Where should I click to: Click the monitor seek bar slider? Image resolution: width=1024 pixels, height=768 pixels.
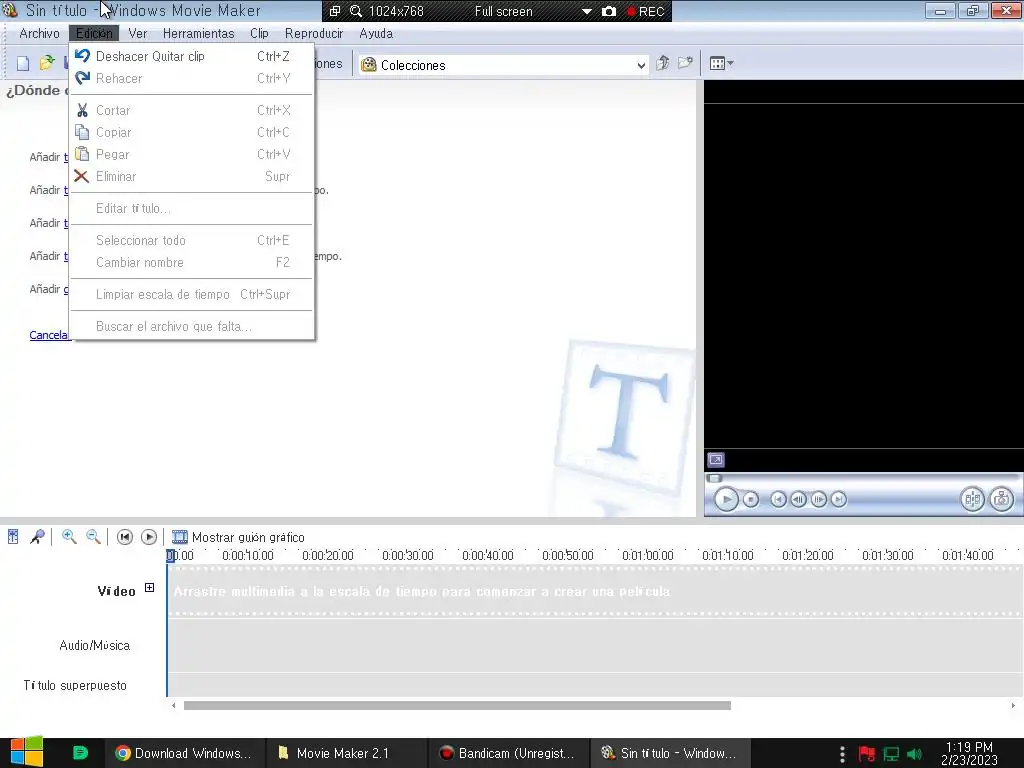(714, 478)
